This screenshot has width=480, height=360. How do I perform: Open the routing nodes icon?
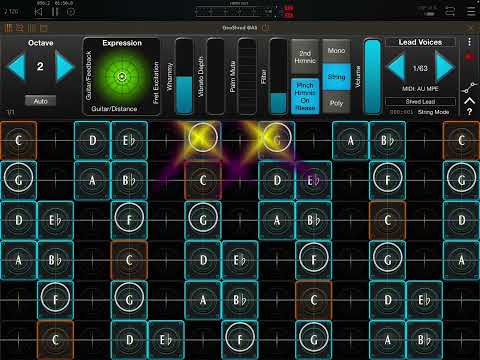469,88
